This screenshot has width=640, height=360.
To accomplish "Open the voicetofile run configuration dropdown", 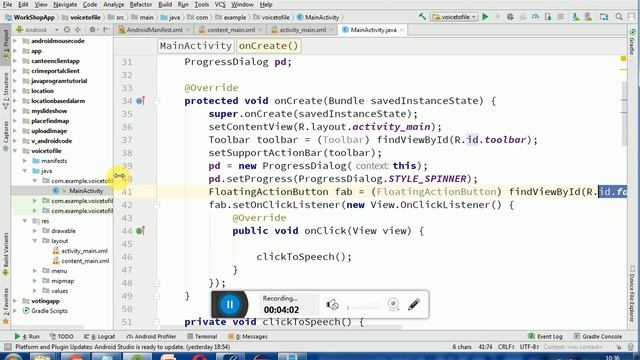I will click(454, 17).
